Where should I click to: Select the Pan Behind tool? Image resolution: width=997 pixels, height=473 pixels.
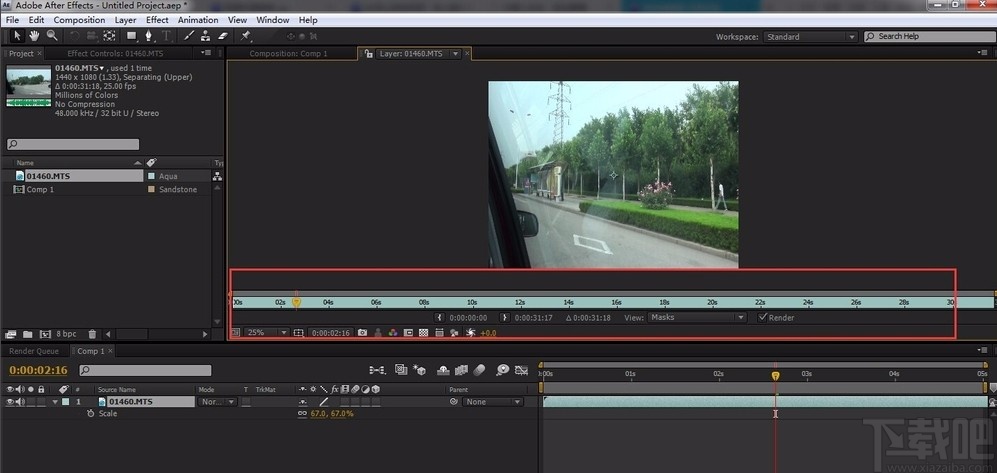pos(110,36)
